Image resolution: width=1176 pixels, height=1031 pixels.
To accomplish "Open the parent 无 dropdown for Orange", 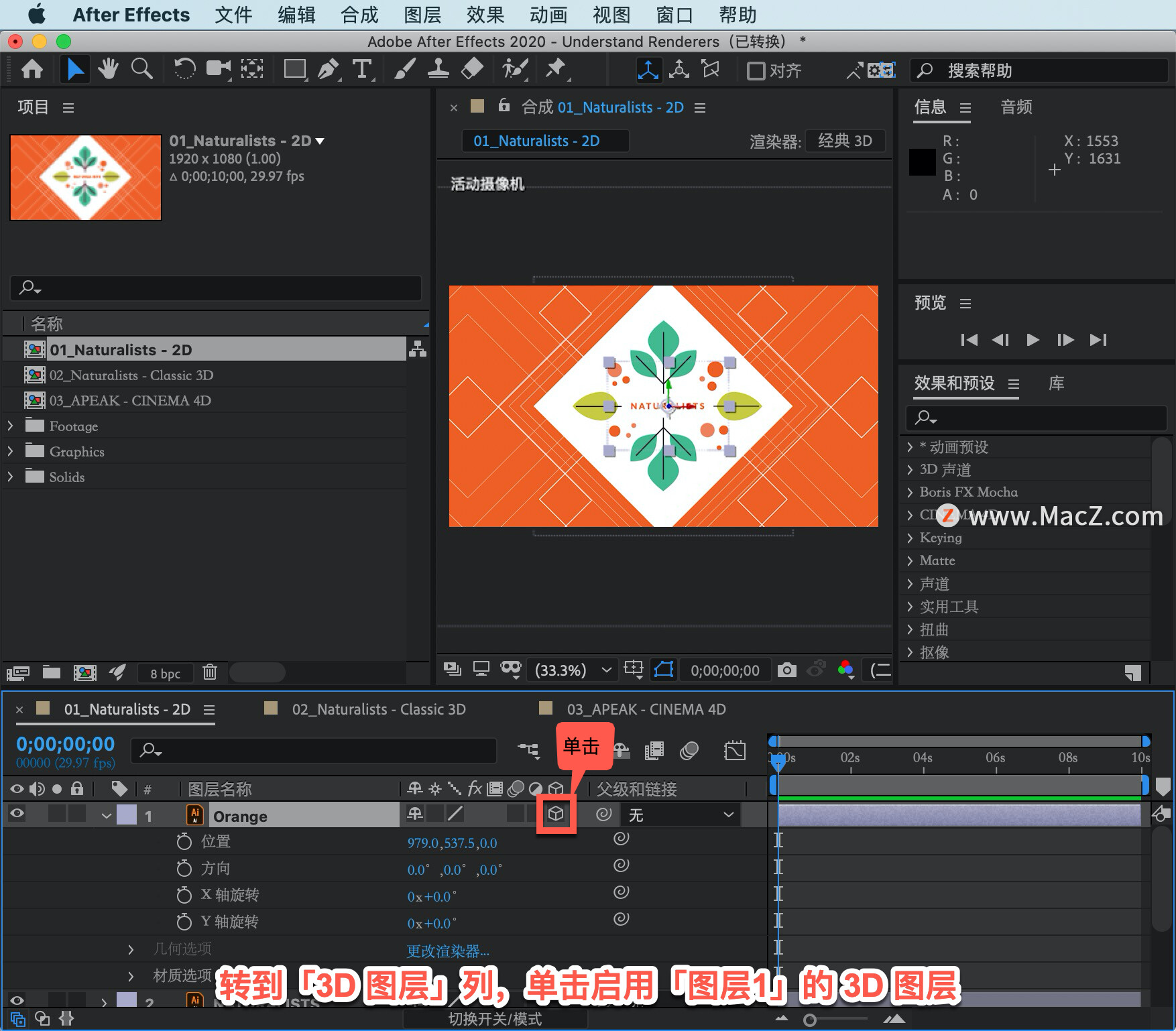I will pos(681,814).
